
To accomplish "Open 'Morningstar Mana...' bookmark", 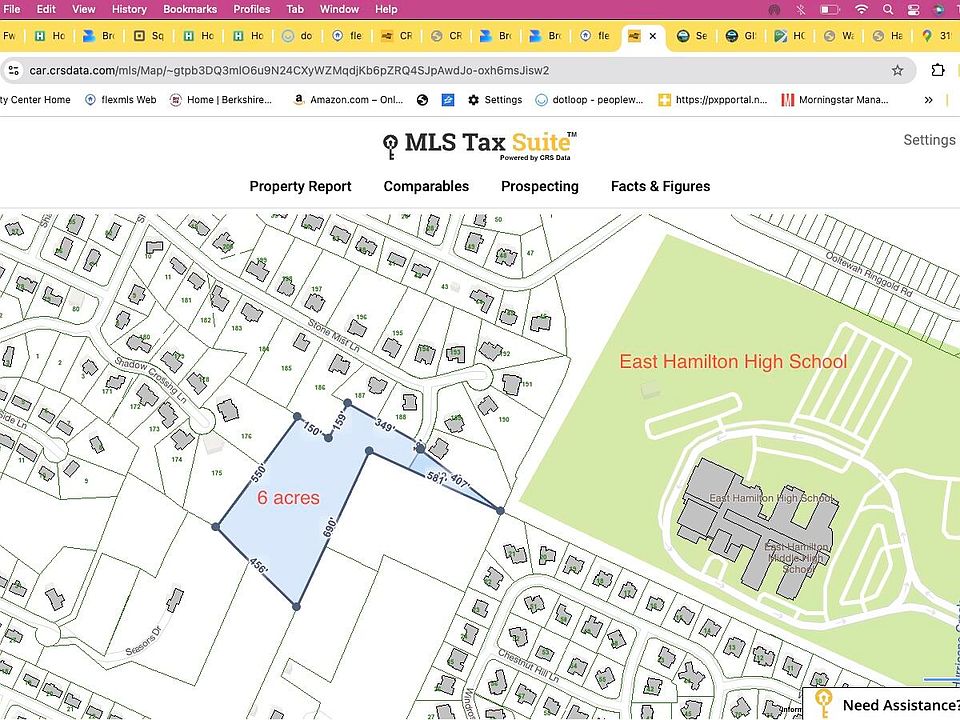I will coord(834,100).
